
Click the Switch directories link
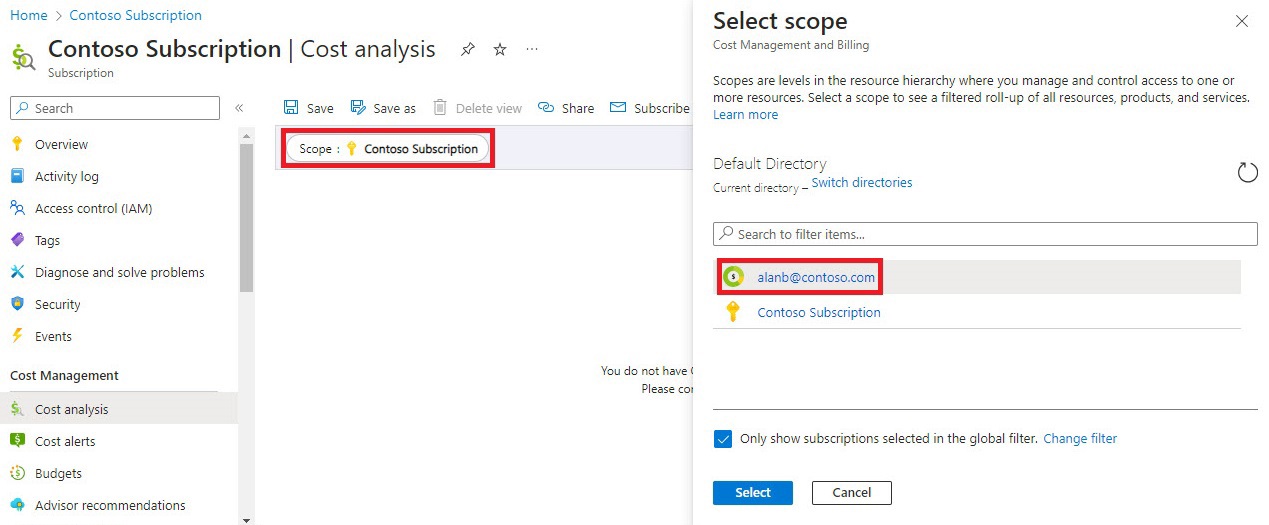click(862, 183)
